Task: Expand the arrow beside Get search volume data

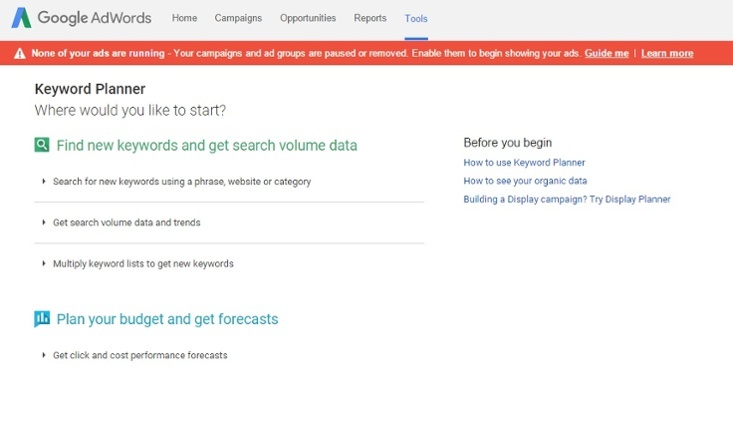Action: [43, 223]
